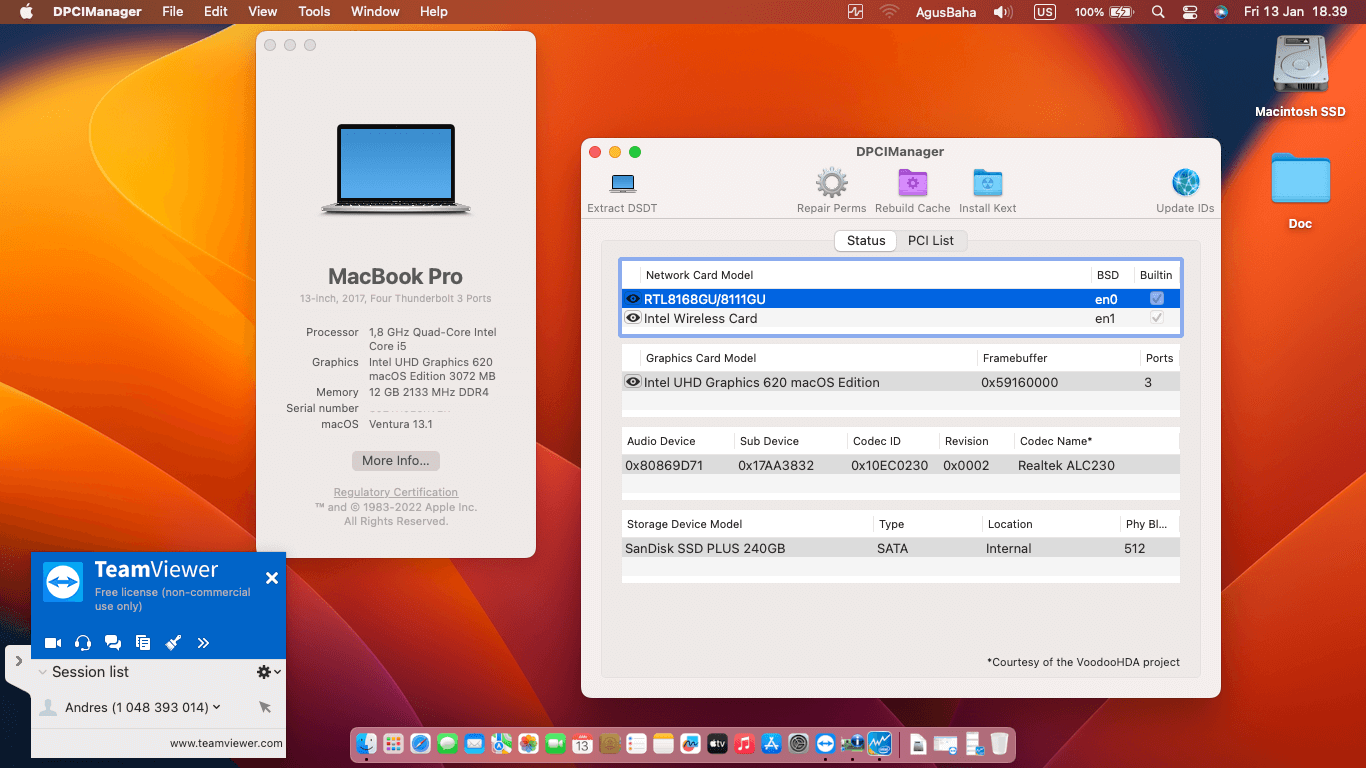Open the battery status menu

coord(1104,12)
